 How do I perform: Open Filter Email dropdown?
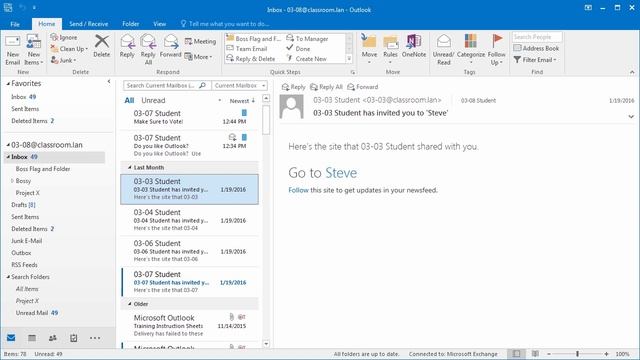coord(535,60)
